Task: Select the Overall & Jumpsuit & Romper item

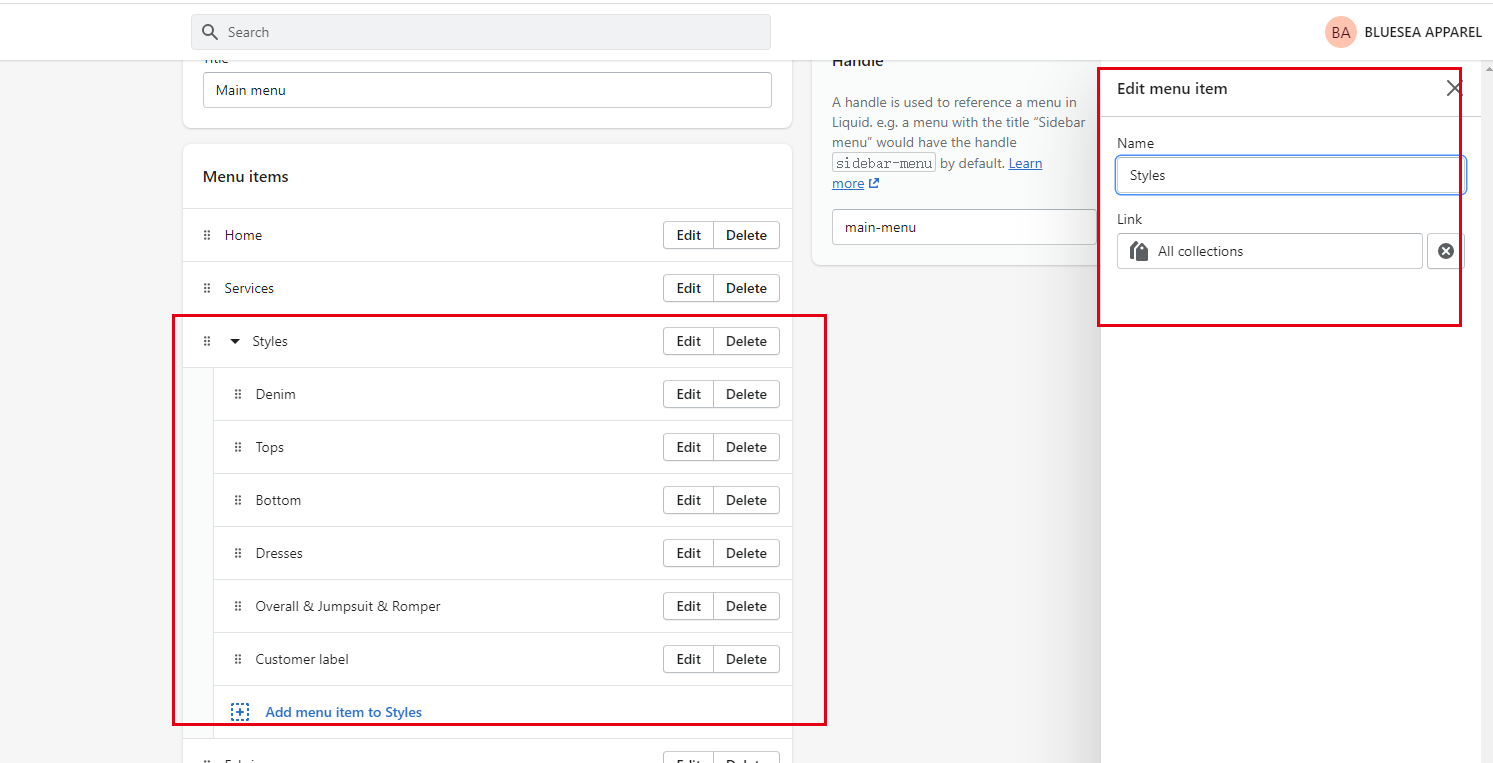Action: (x=348, y=606)
